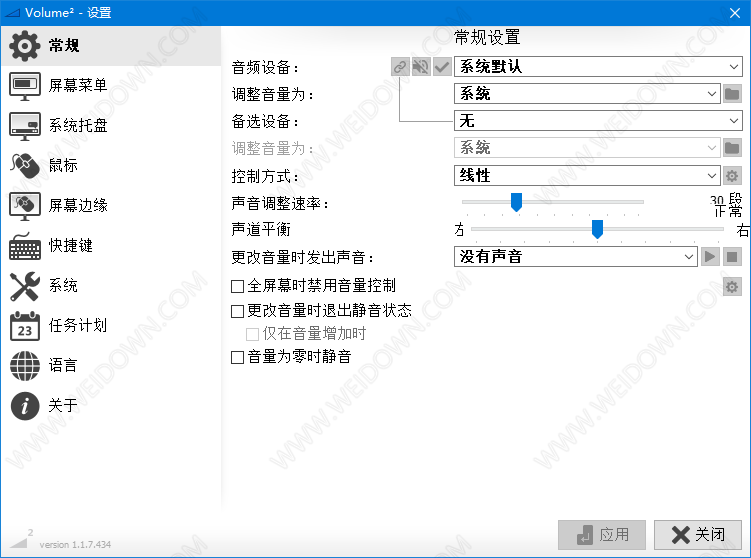This screenshot has height=558, width=751.
Task: Click the 备选设备 label
Action: tap(266, 122)
